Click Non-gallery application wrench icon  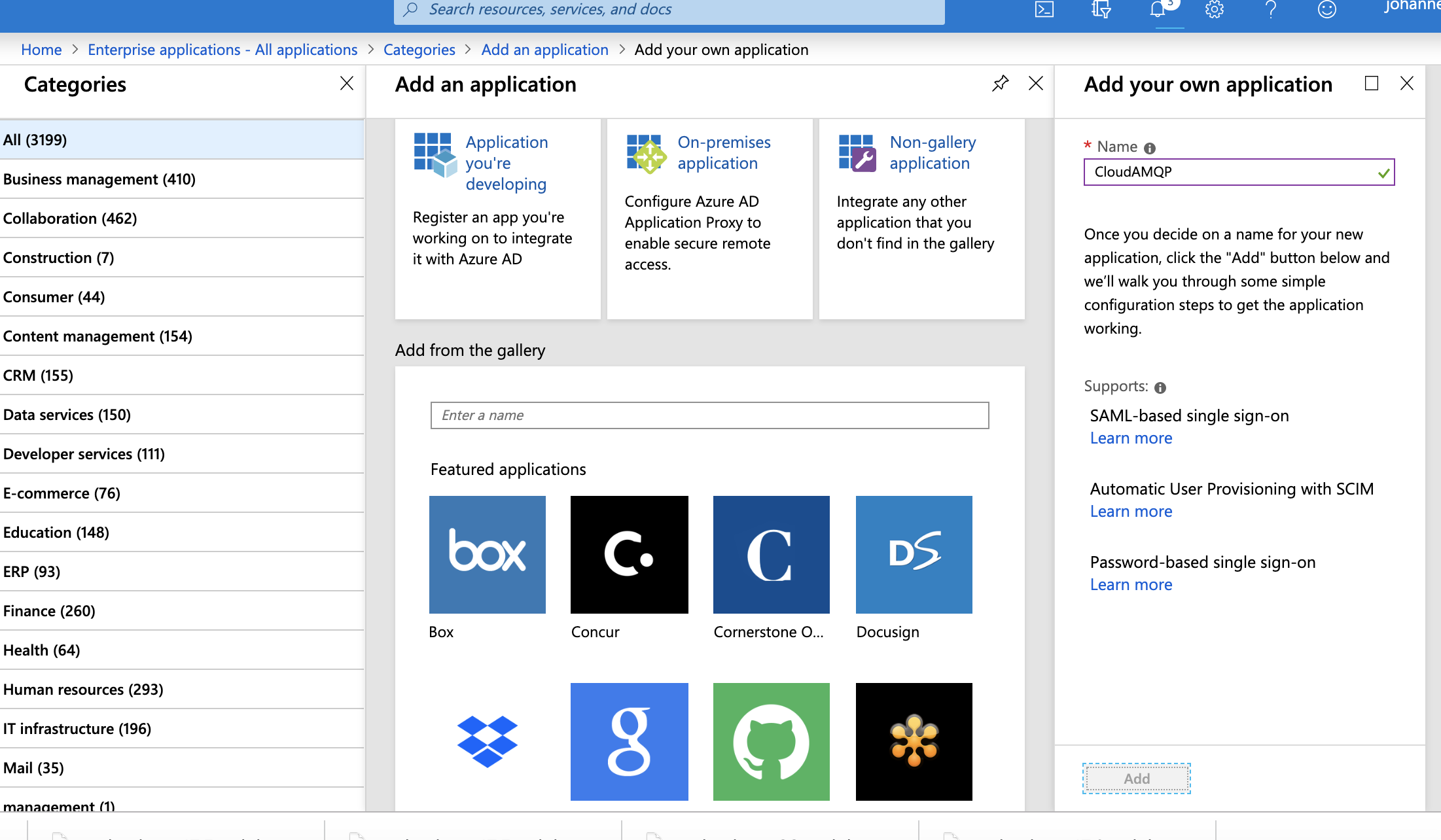point(857,154)
